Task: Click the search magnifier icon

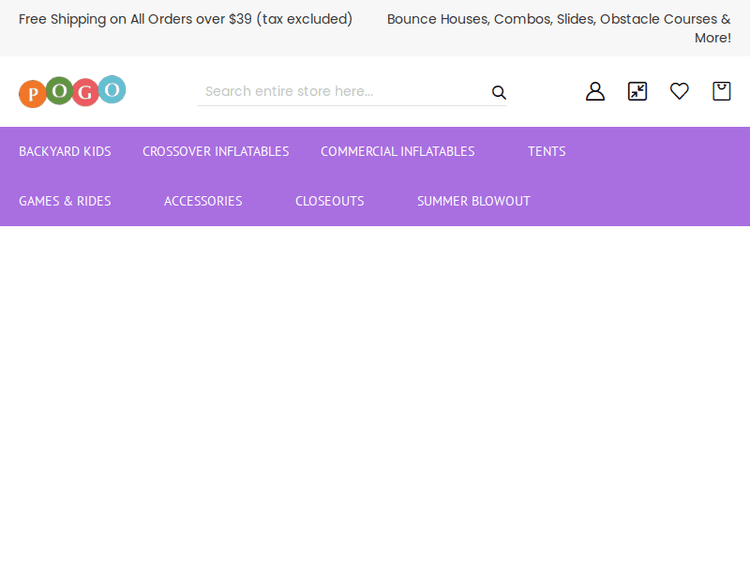Action: click(x=499, y=92)
